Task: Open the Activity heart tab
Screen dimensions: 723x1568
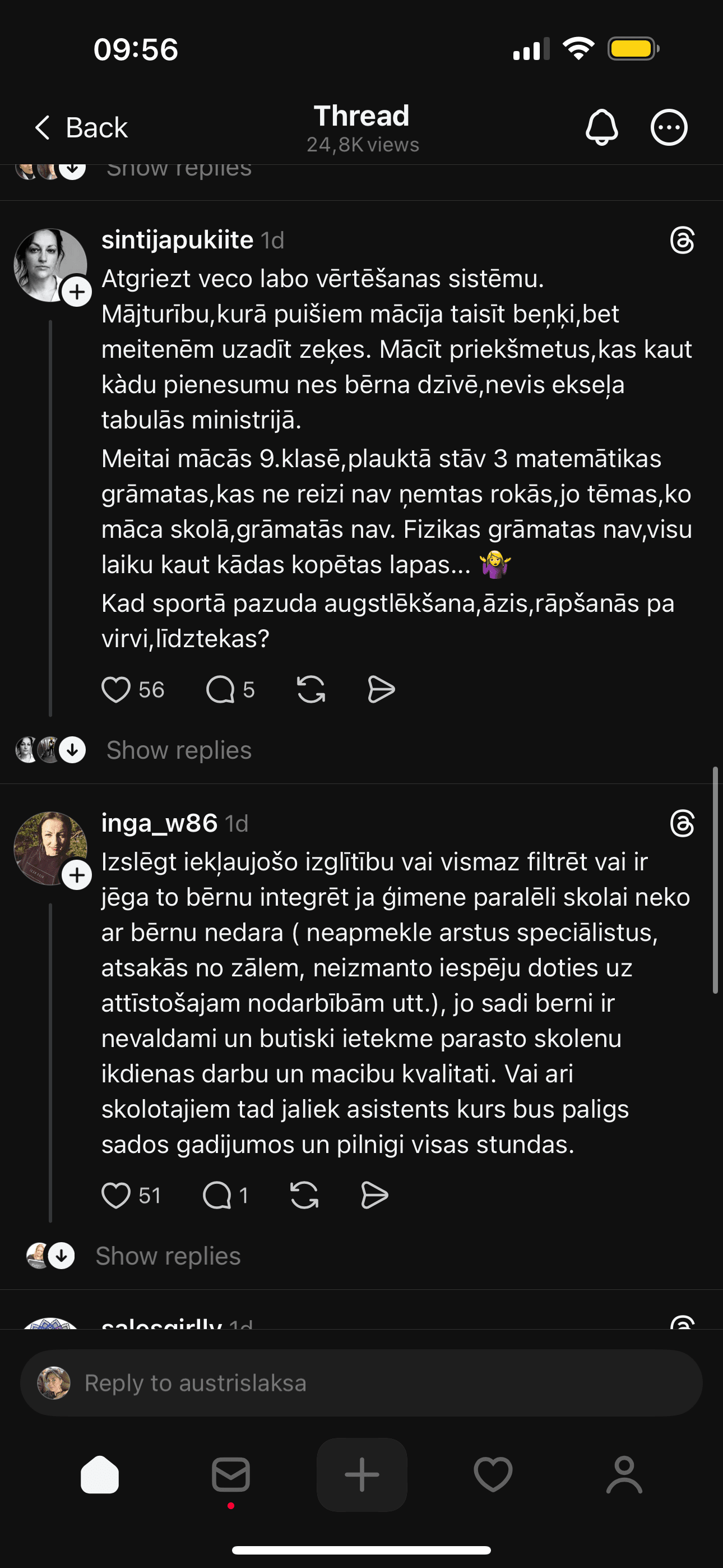Action: click(x=493, y=1475)
